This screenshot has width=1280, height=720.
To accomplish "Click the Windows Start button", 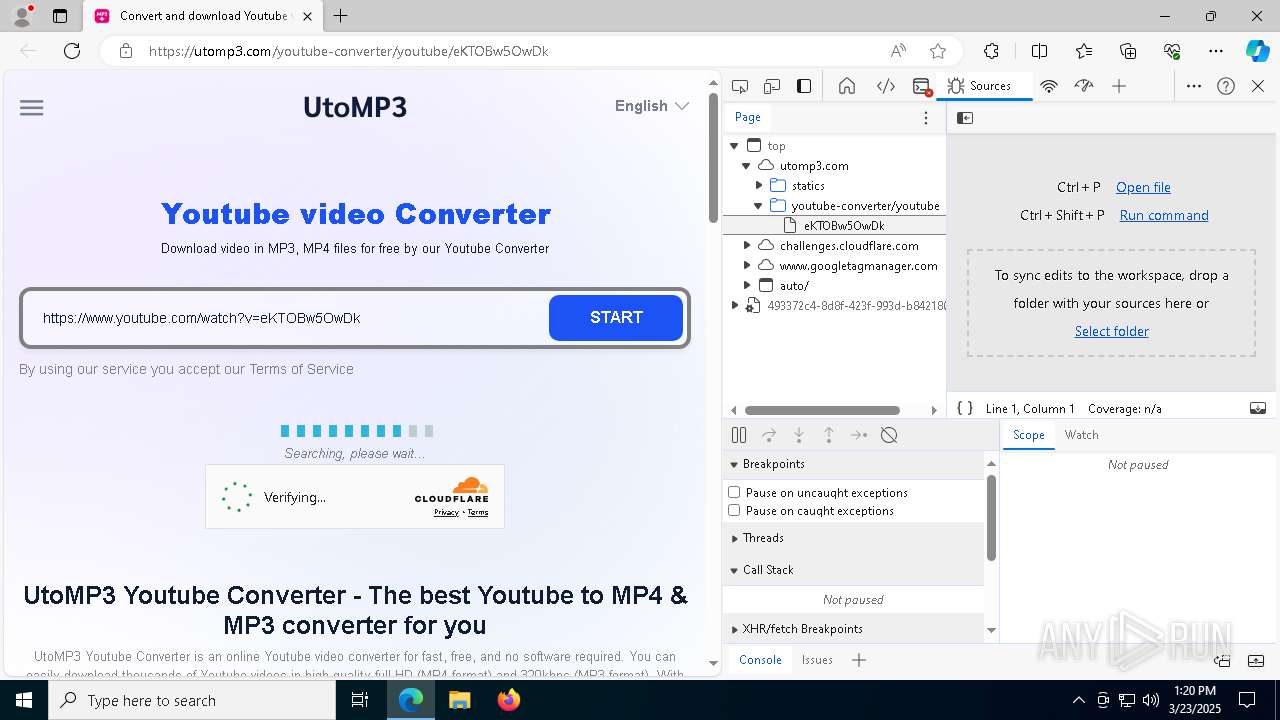I will (24, 700).
